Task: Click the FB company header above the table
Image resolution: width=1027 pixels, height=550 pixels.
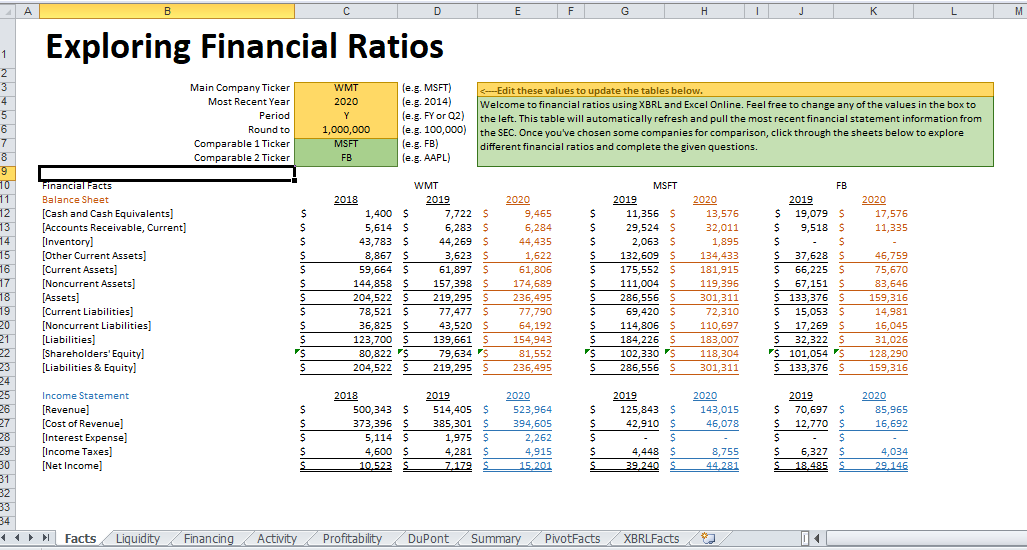Action: coord(842,186)
